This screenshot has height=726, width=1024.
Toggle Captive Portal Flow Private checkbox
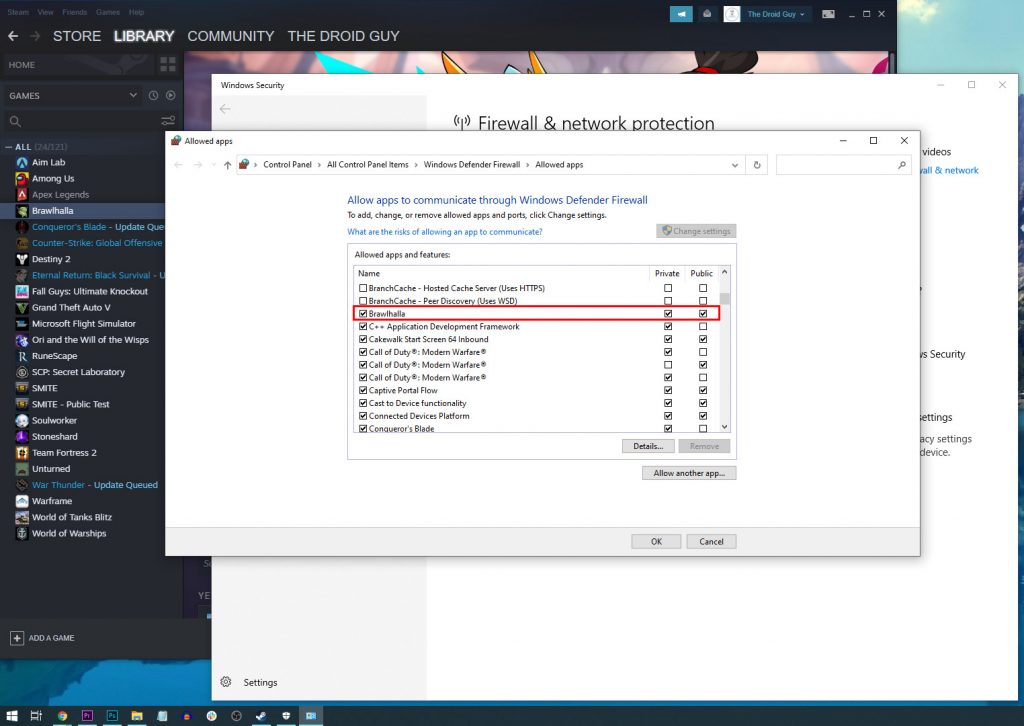668,390
